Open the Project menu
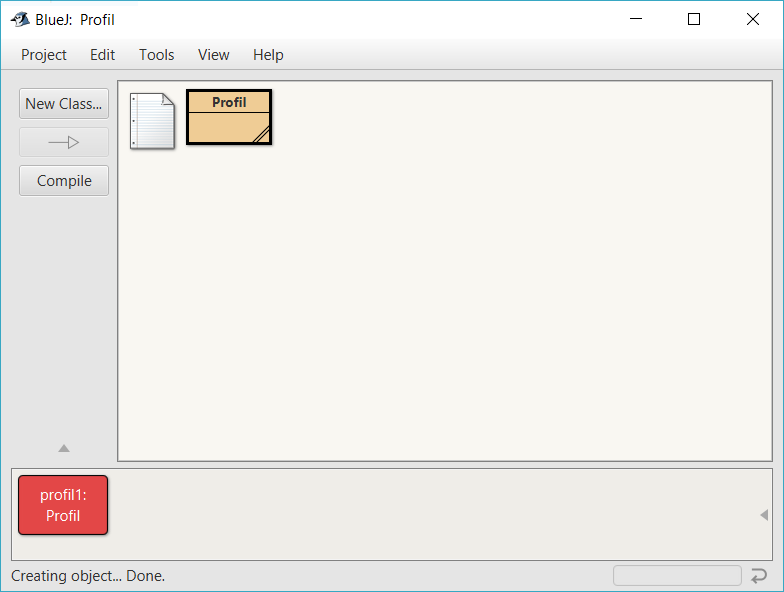Screen dimensions: 784x592 [x=44, y=54]
